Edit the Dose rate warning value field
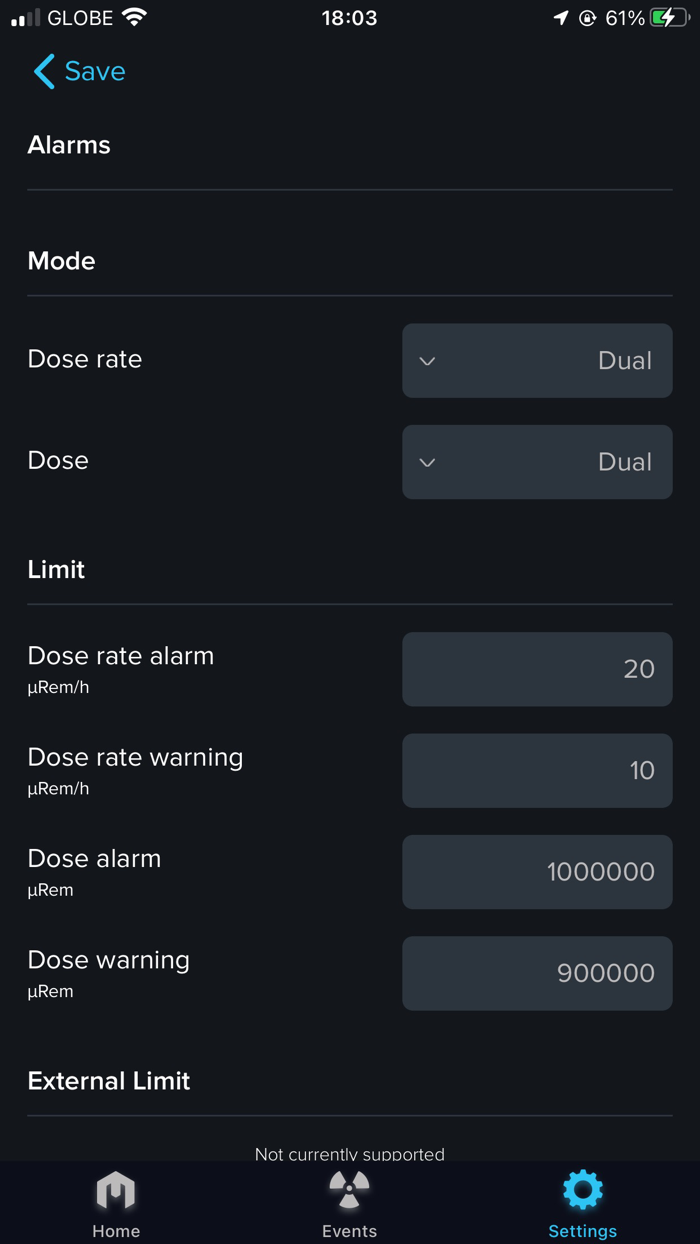 click(x=537, y=770)
